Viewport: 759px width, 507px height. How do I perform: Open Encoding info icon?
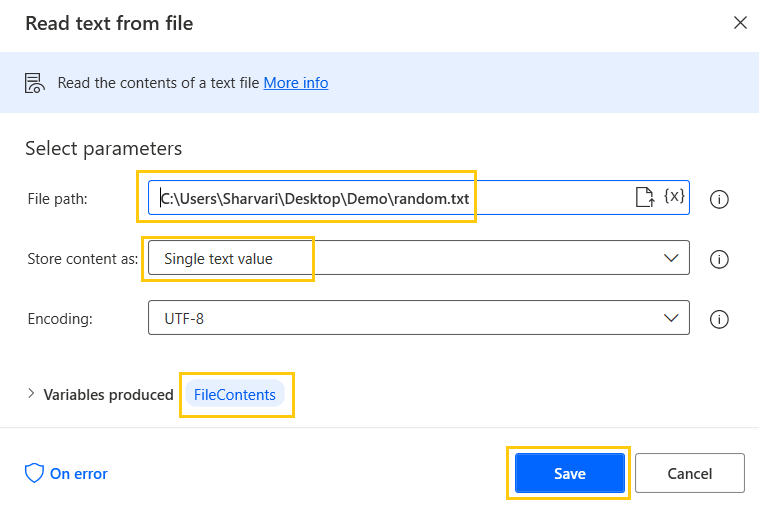pyautogui.click(x=719, y=319)
